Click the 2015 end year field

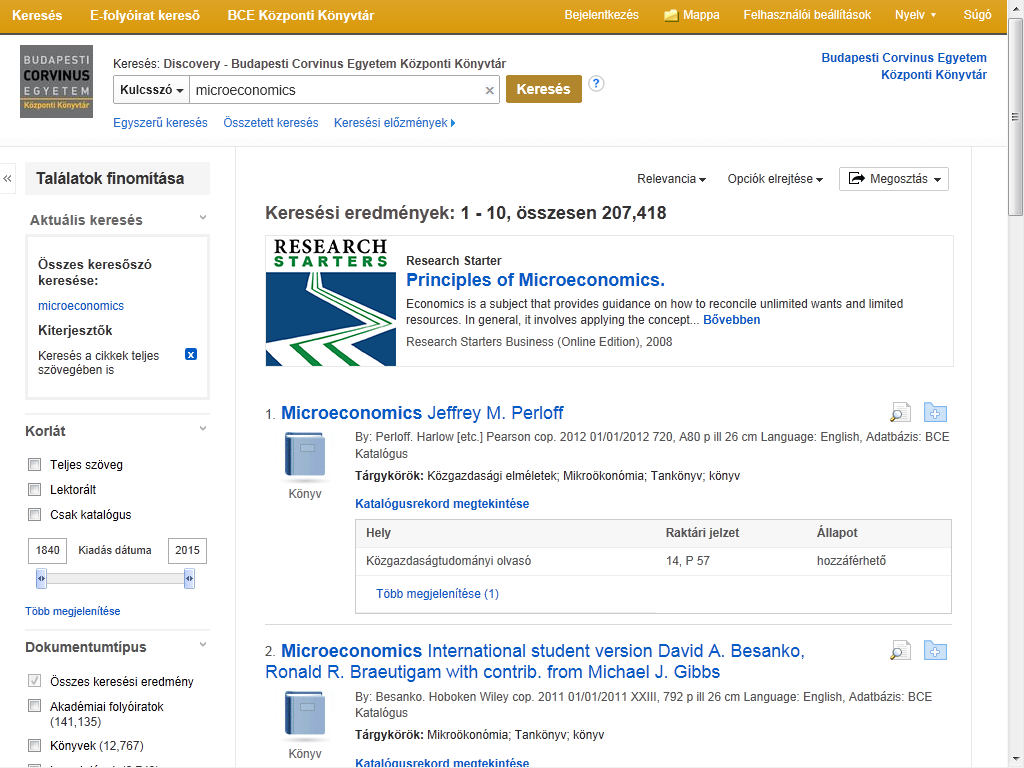point(187,551)
